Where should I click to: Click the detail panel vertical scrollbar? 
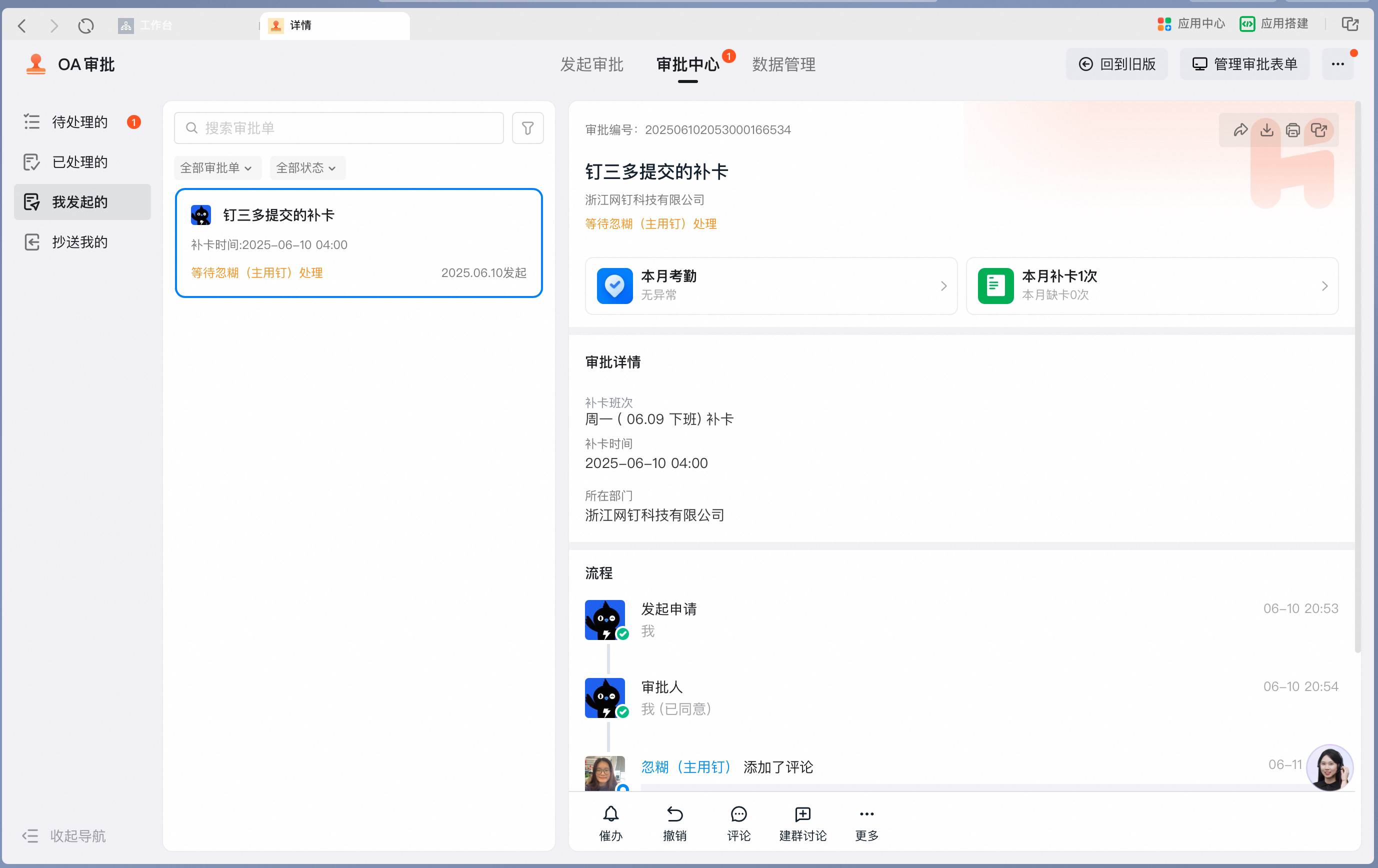1357,377
